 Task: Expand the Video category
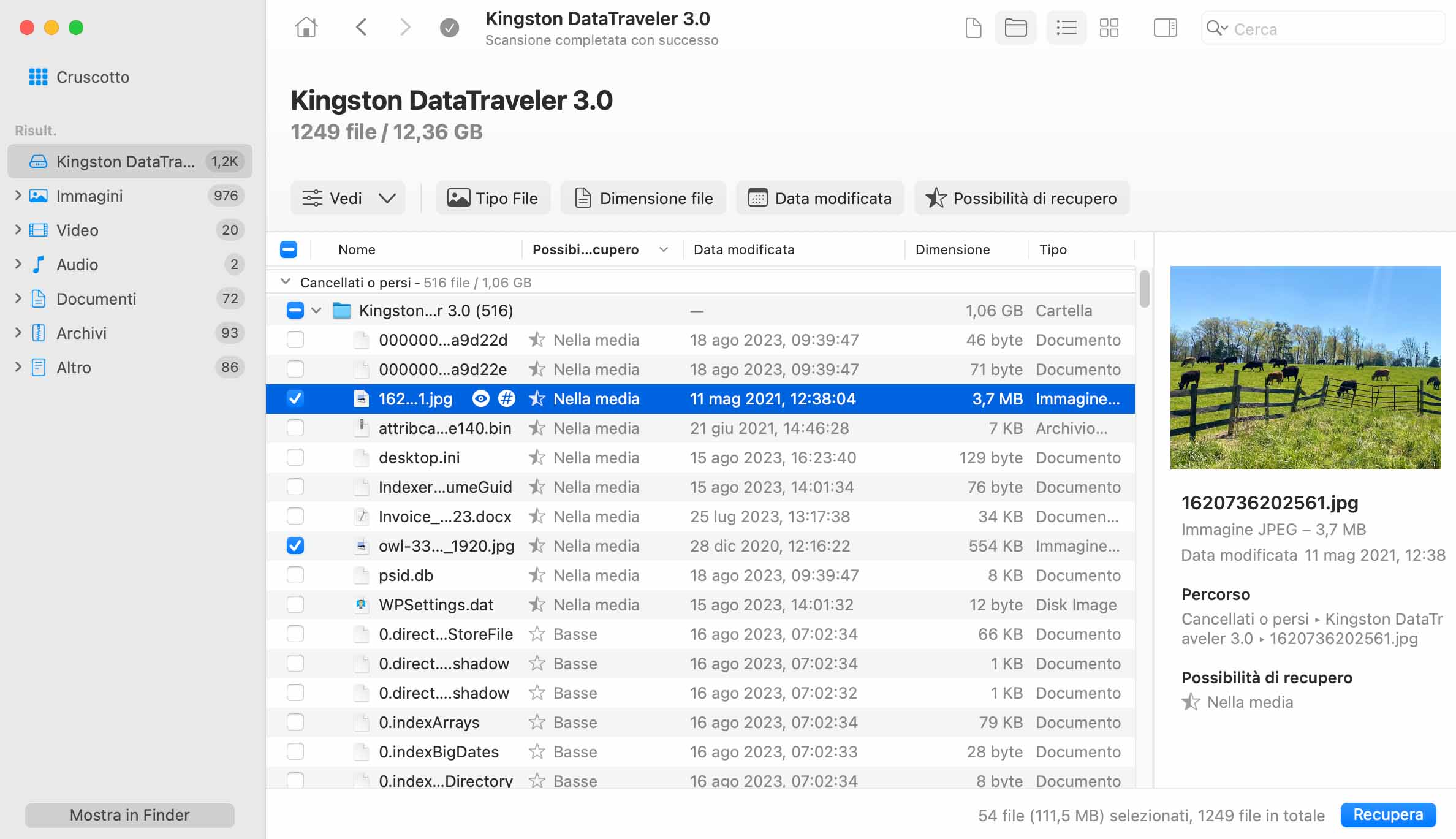(18, 230)
